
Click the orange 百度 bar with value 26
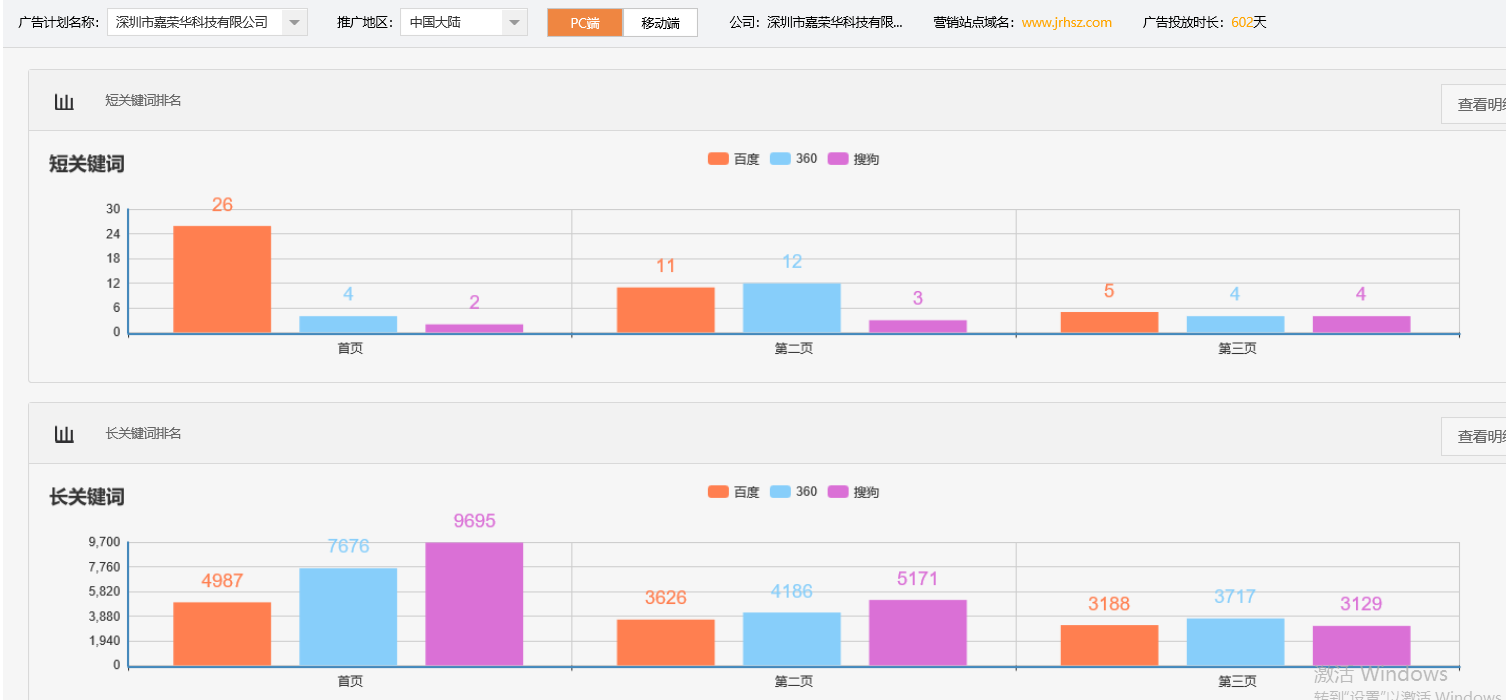[x=222, y=279]
